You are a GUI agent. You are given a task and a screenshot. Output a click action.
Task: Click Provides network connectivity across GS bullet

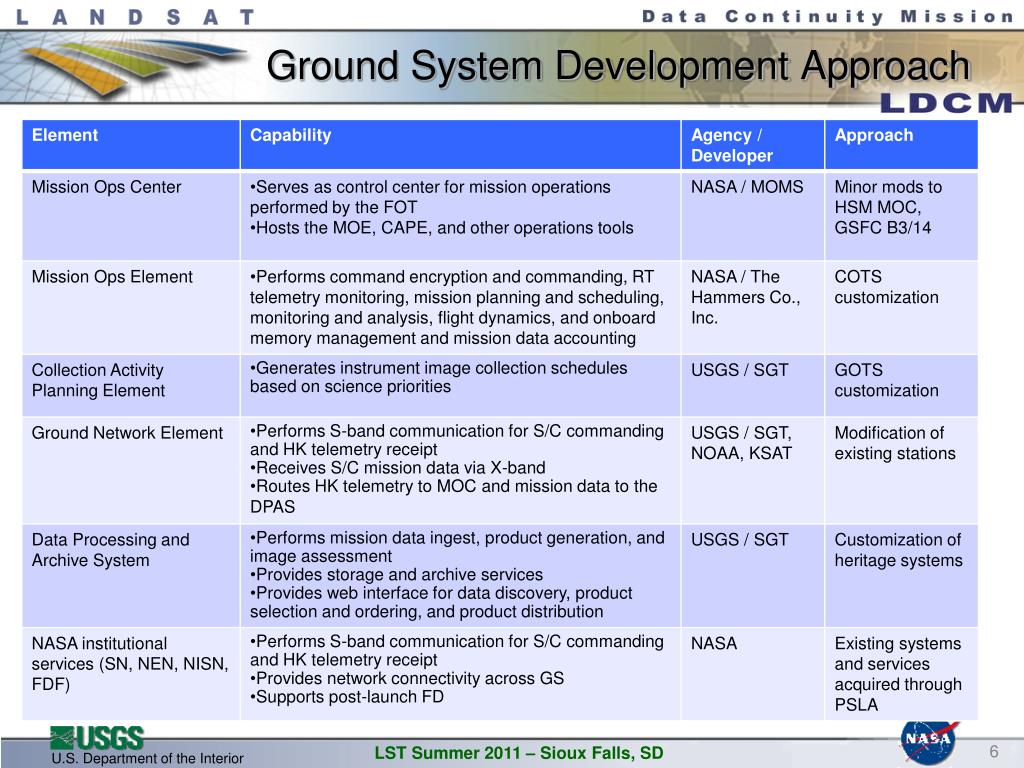(x=406, y=679)
